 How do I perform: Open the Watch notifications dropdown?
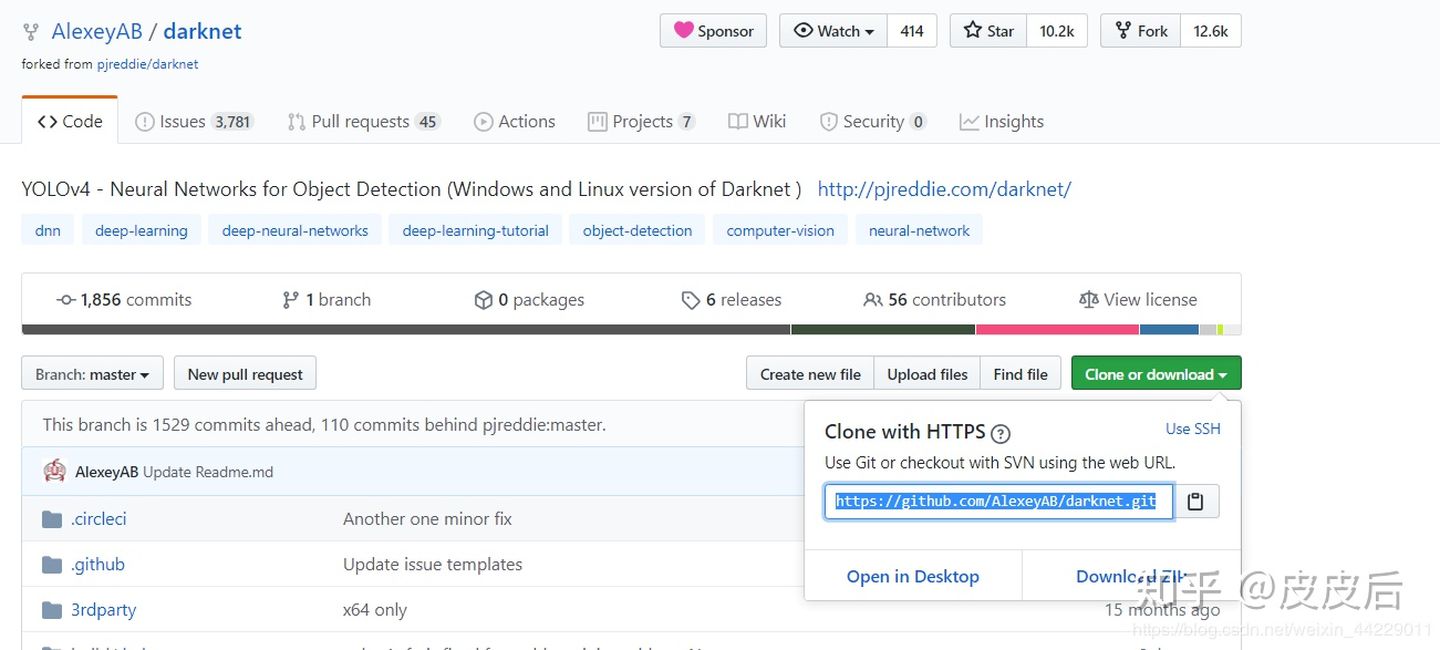click(833, 31)
